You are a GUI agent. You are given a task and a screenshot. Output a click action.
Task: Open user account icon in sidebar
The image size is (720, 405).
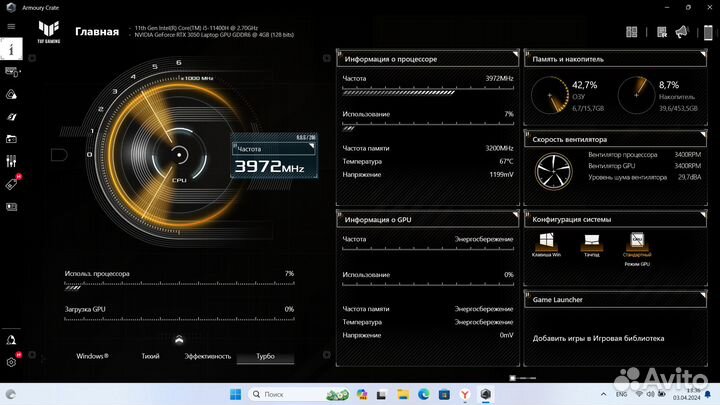[11, 340]
